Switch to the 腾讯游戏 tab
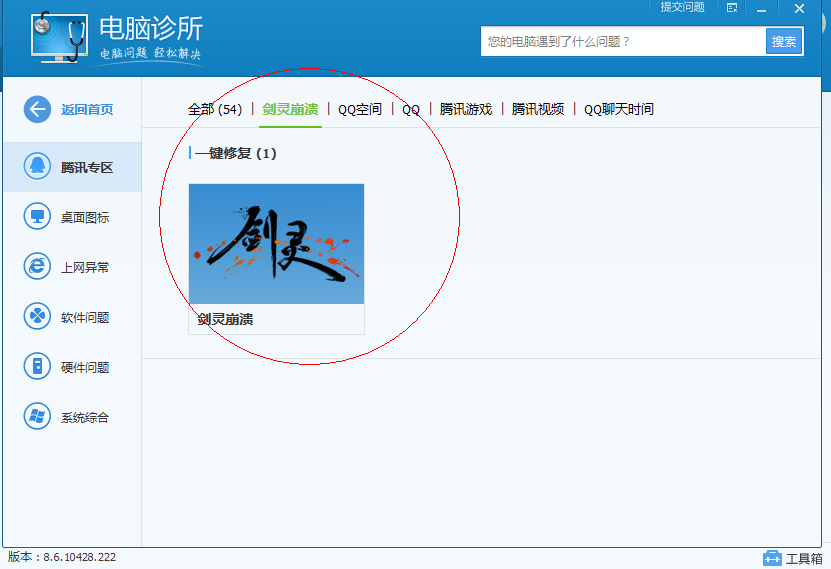 [x=466, y=109]
